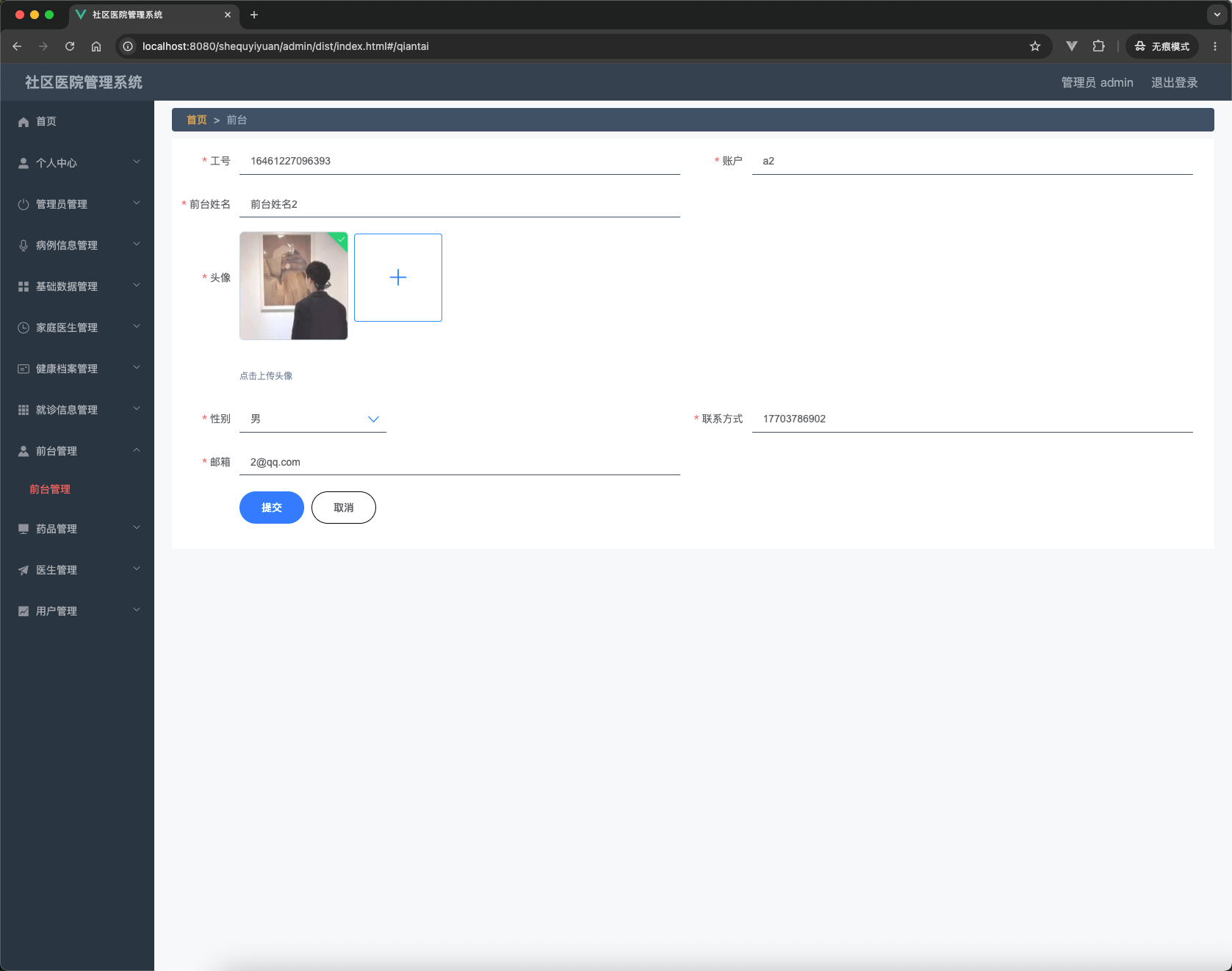Open a new browser tab
1232x971 pixels.
(x=254, y=15)
